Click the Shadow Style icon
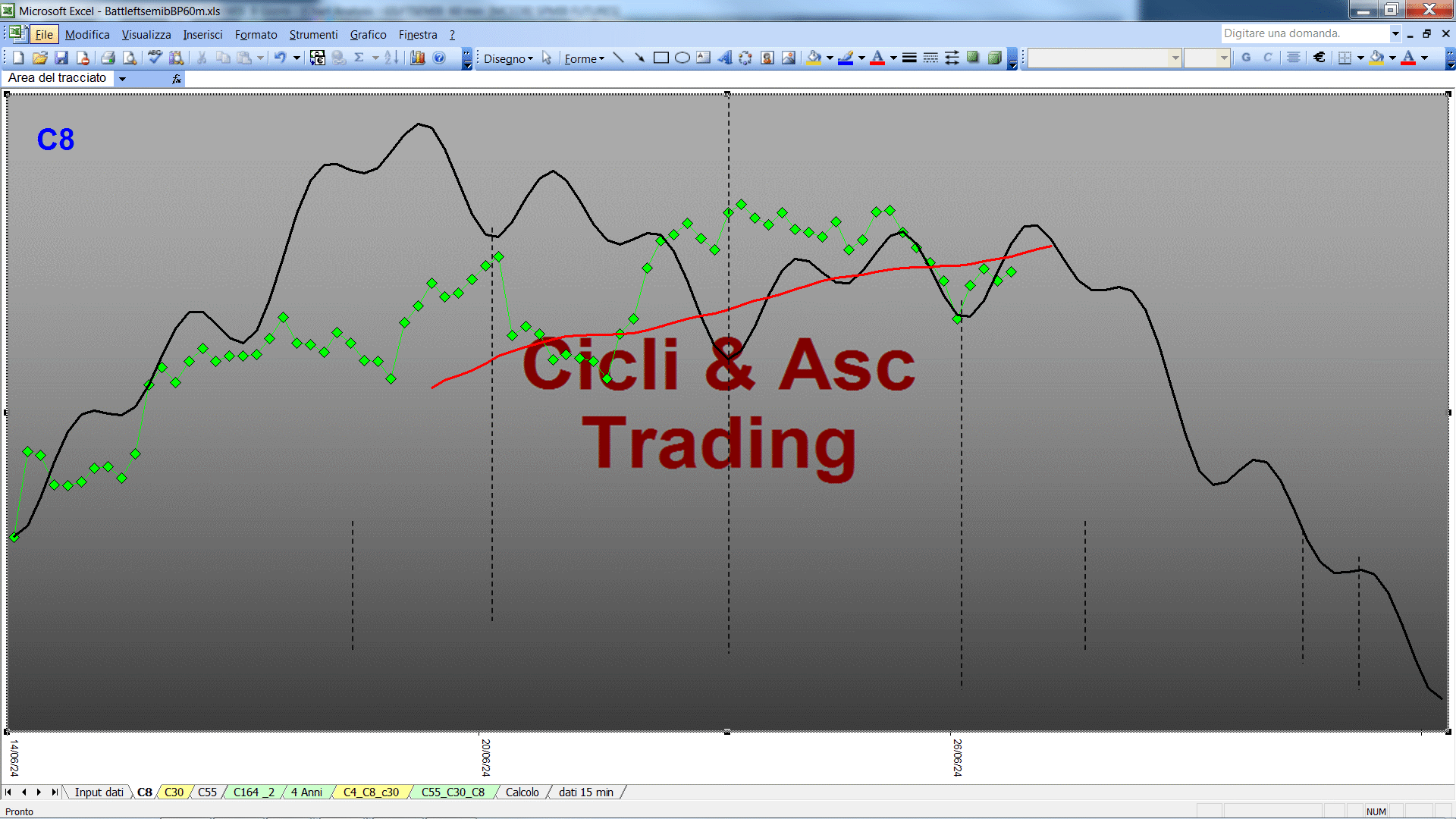Screen dimensions: 1456x819 (973, 58)
